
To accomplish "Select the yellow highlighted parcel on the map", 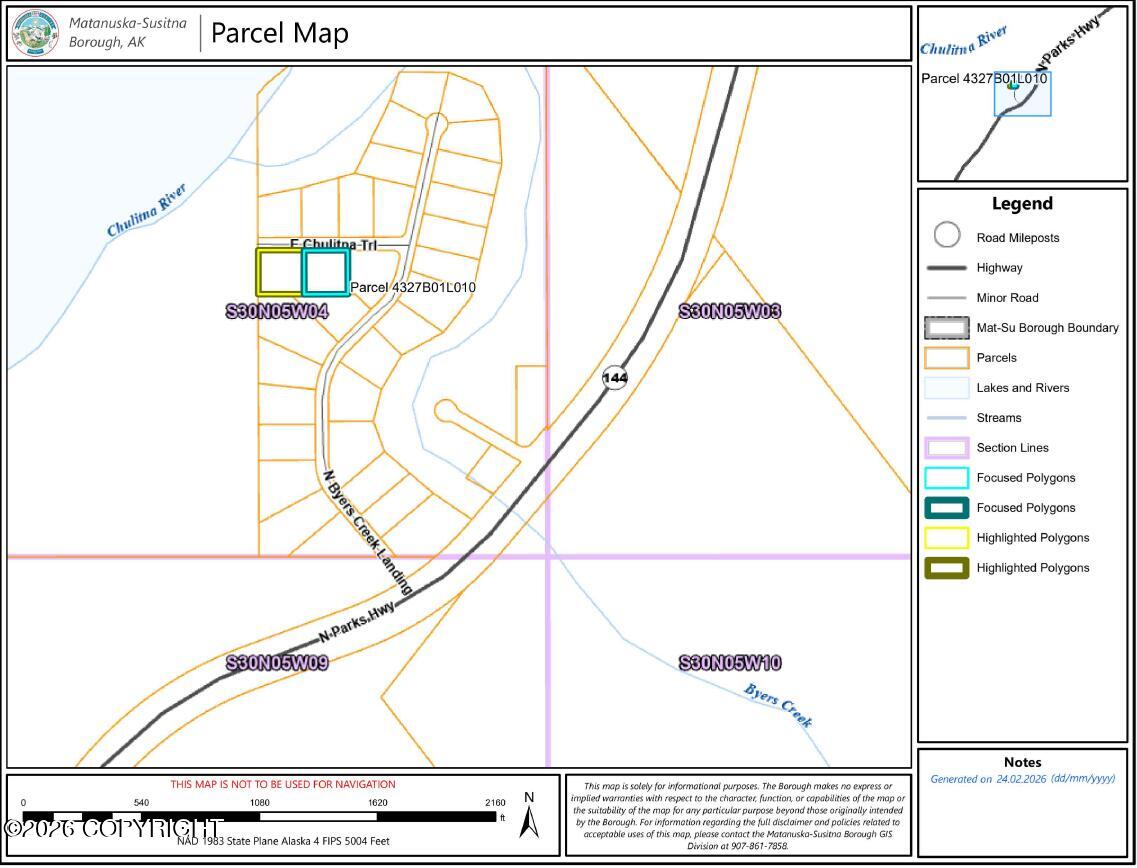I will tap(279, 273).
